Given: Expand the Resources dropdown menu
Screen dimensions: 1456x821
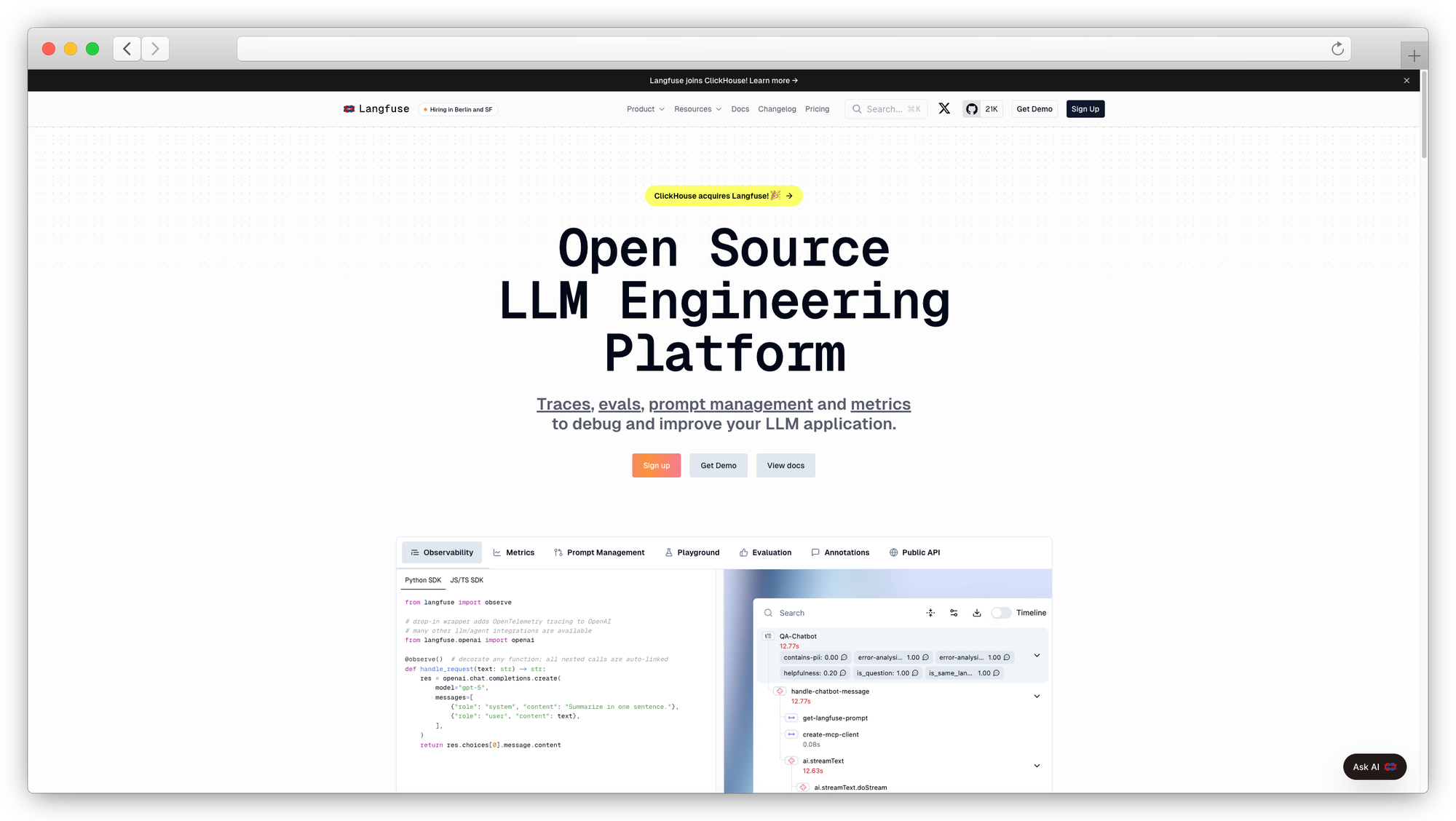Looking at the screenshot, I should tap(697, 109).
